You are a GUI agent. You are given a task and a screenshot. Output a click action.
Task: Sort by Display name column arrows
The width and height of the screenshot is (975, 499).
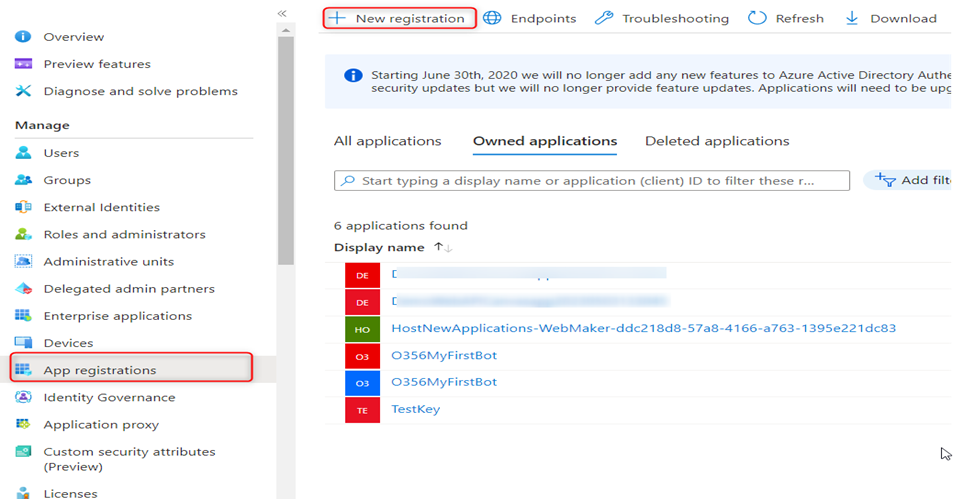coord(443,248)
